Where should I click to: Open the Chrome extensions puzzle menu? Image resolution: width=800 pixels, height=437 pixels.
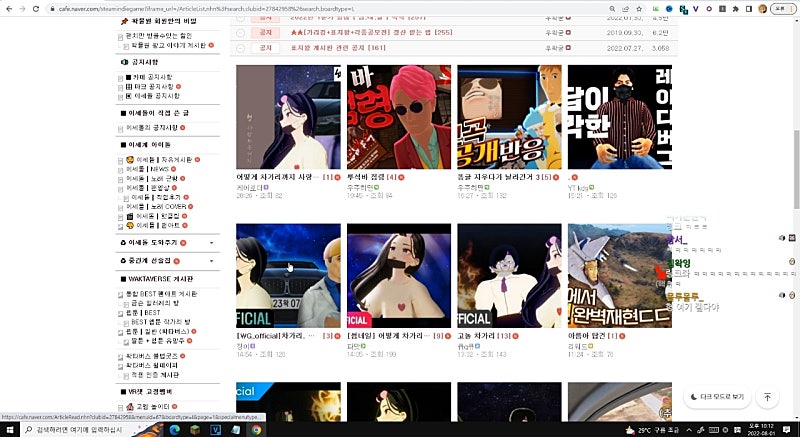pos(735,9)
